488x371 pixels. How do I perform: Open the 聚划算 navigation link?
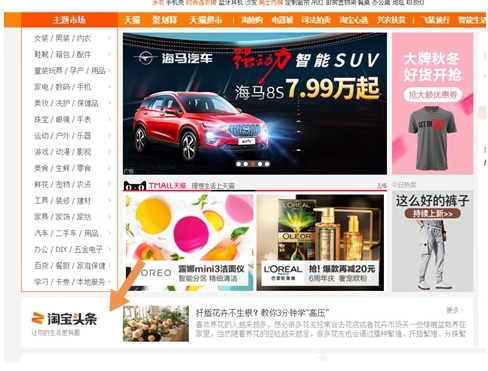coord(165,20)
